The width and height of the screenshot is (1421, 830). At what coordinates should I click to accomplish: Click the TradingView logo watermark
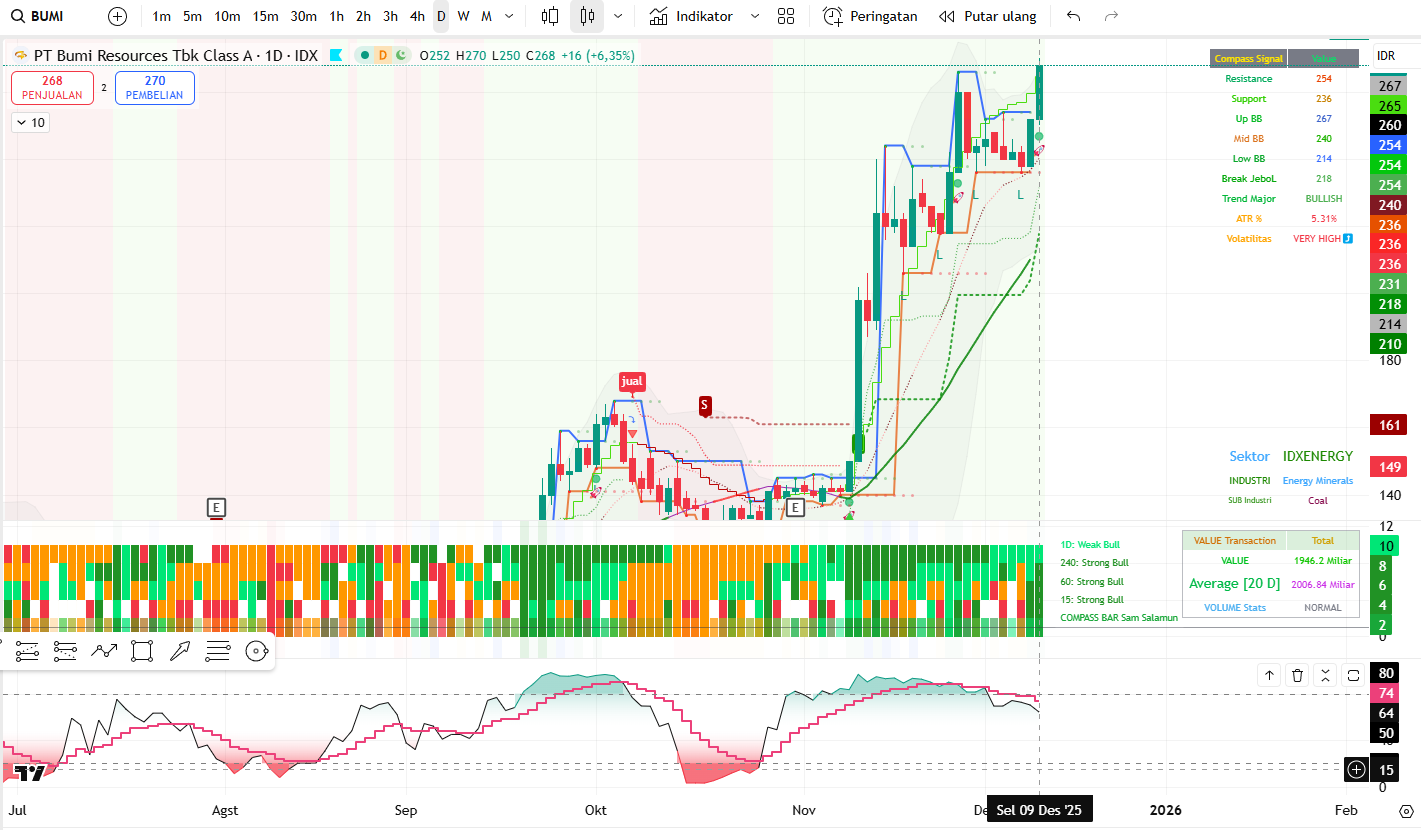[x=30, y=772]
